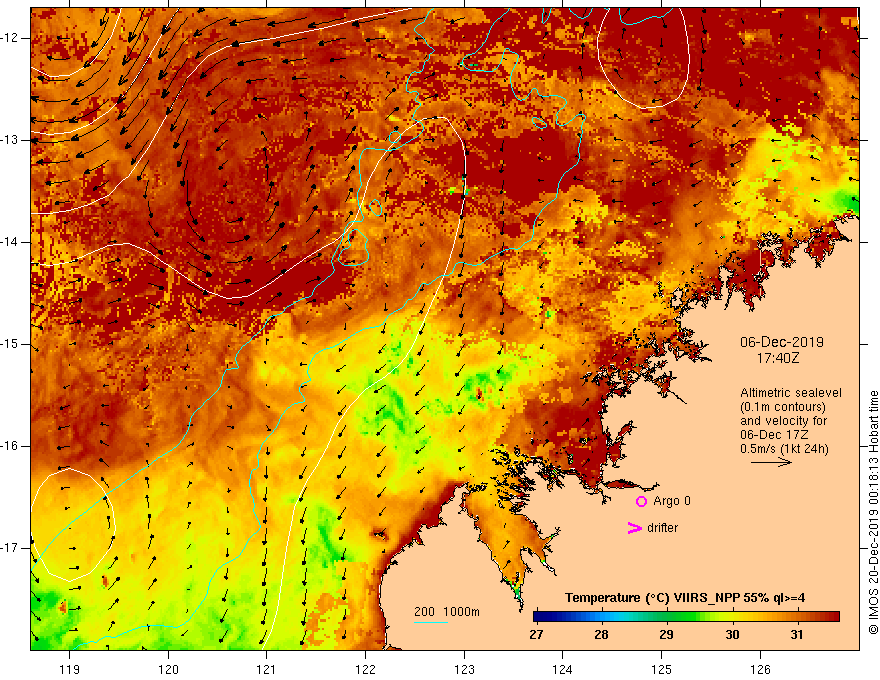Screen dimensions: 880x680
Task: Click the magenta Argo circle legend symbol
Action: (x=641, y=501)
